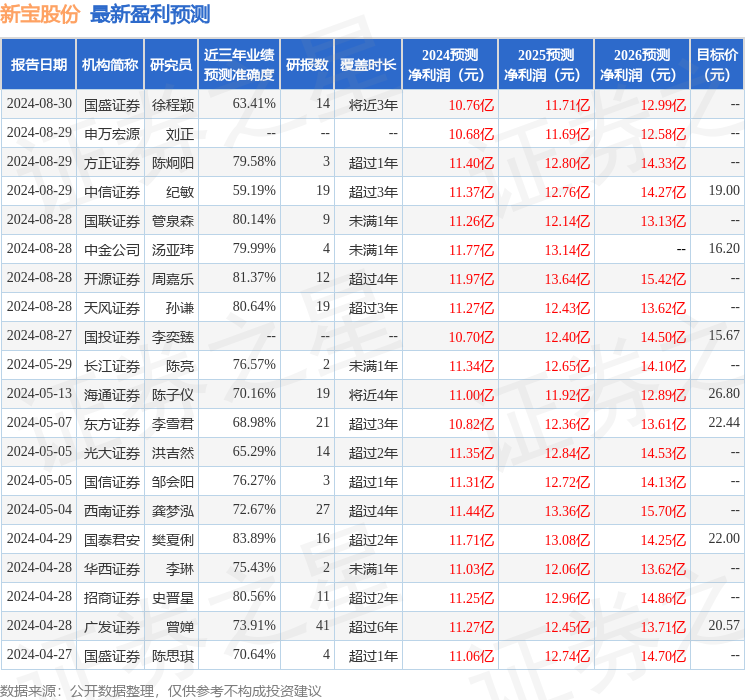Click the 研报数 column header
745x700 pixels.
pos(307,65)
